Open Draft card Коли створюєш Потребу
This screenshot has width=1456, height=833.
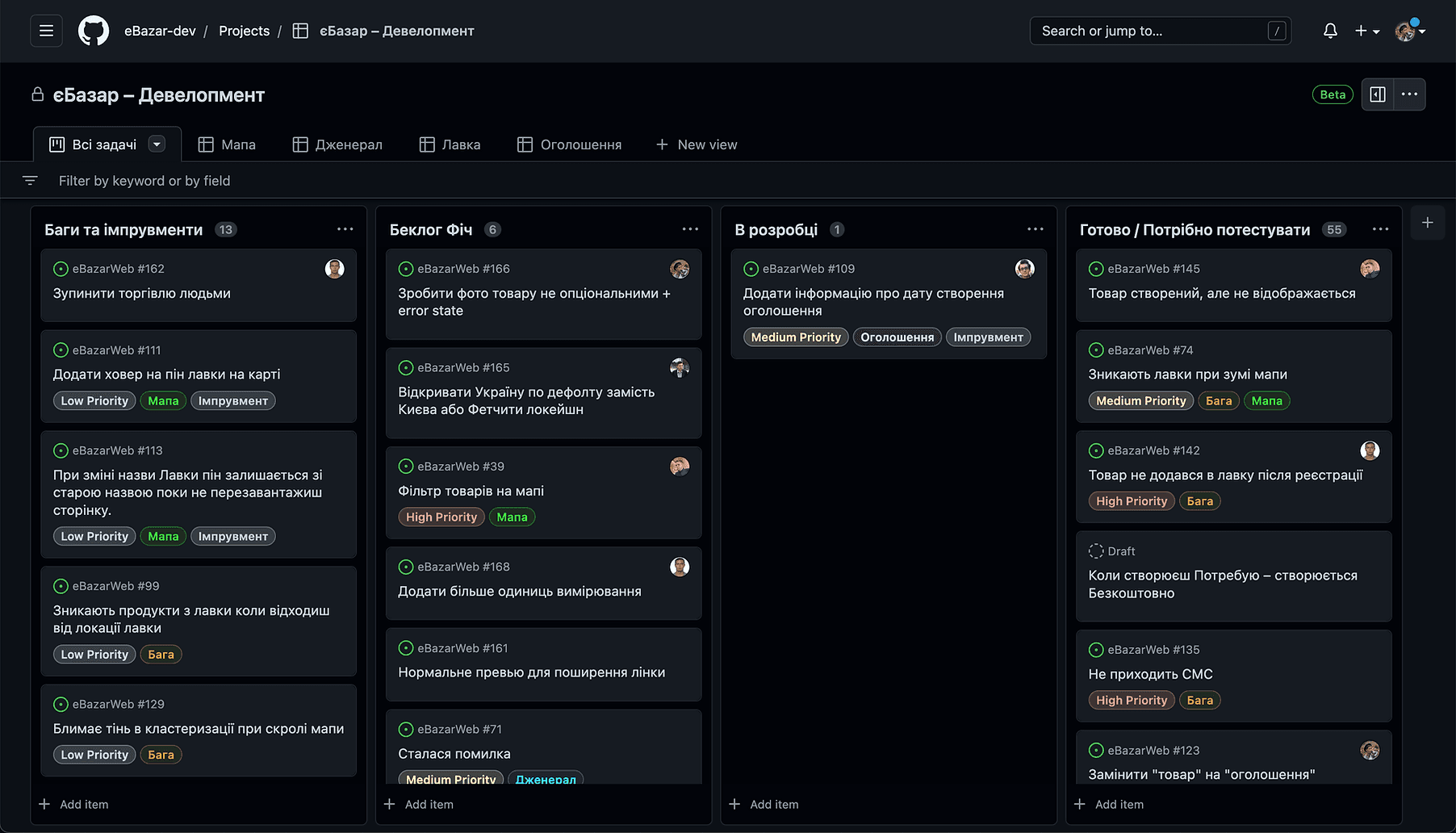(1223, 584)
